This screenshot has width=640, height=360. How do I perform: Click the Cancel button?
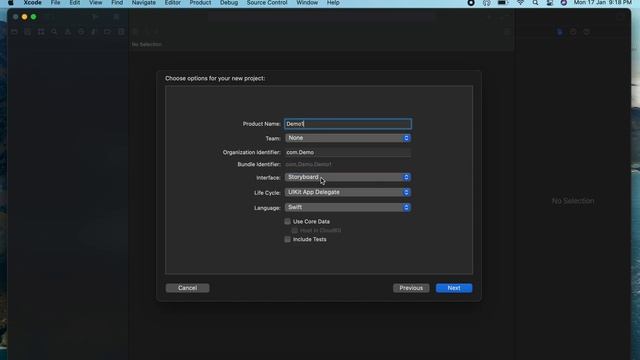pyautogui.click(x=187, y=288)
